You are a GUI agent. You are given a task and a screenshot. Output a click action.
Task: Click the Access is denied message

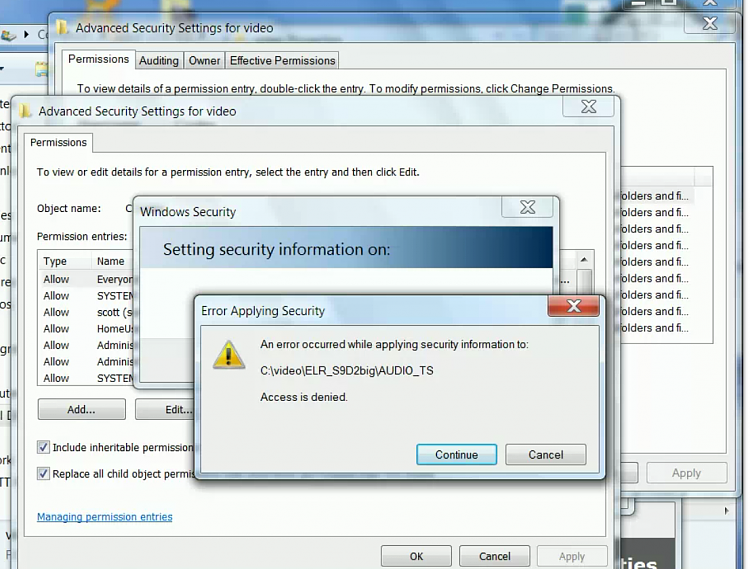tap(304, 397)
